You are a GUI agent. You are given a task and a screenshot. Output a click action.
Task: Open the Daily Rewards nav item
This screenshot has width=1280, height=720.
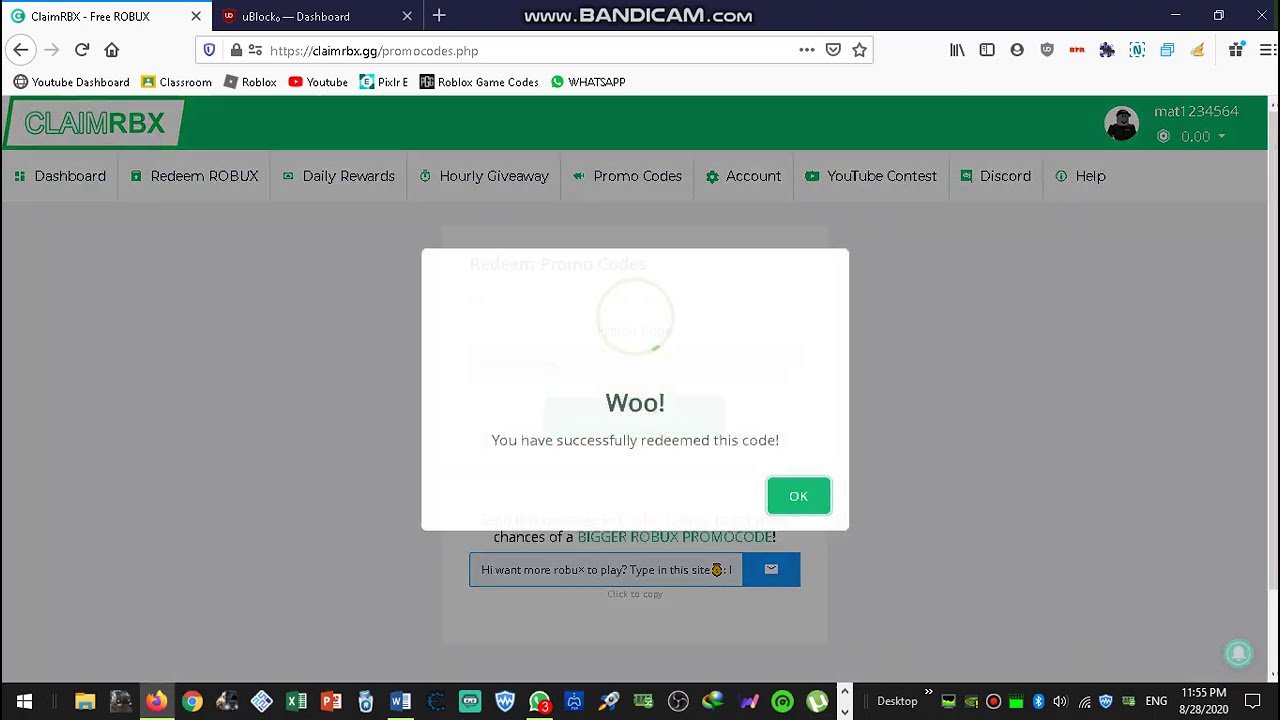(338, 176)
